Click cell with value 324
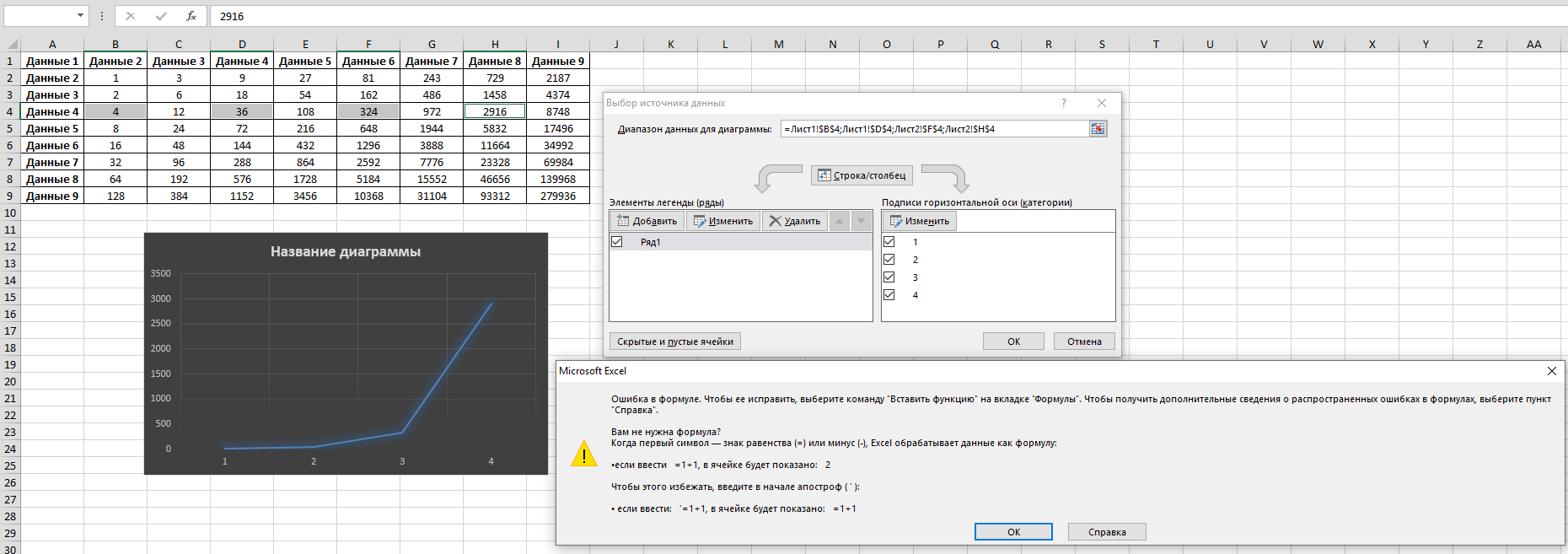1568x554 pixels. click(x=368, y=111)
